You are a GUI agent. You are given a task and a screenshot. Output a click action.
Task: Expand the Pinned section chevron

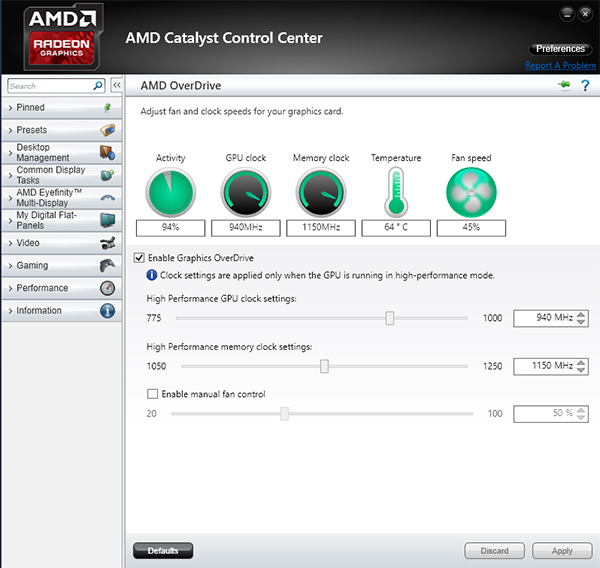point(10,108)
